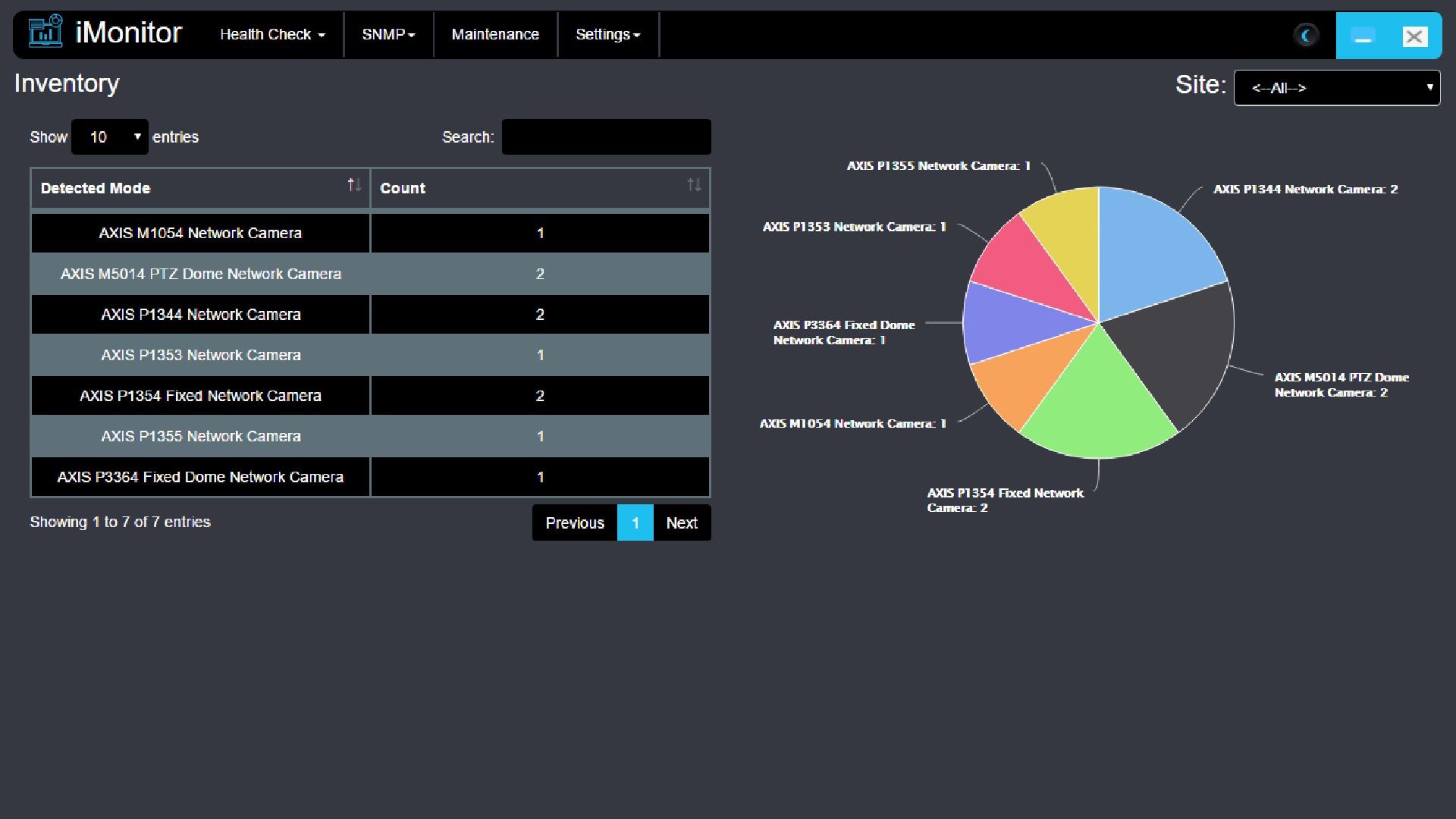
Task: Open the Health Check menu
Action: pos(272,35)
